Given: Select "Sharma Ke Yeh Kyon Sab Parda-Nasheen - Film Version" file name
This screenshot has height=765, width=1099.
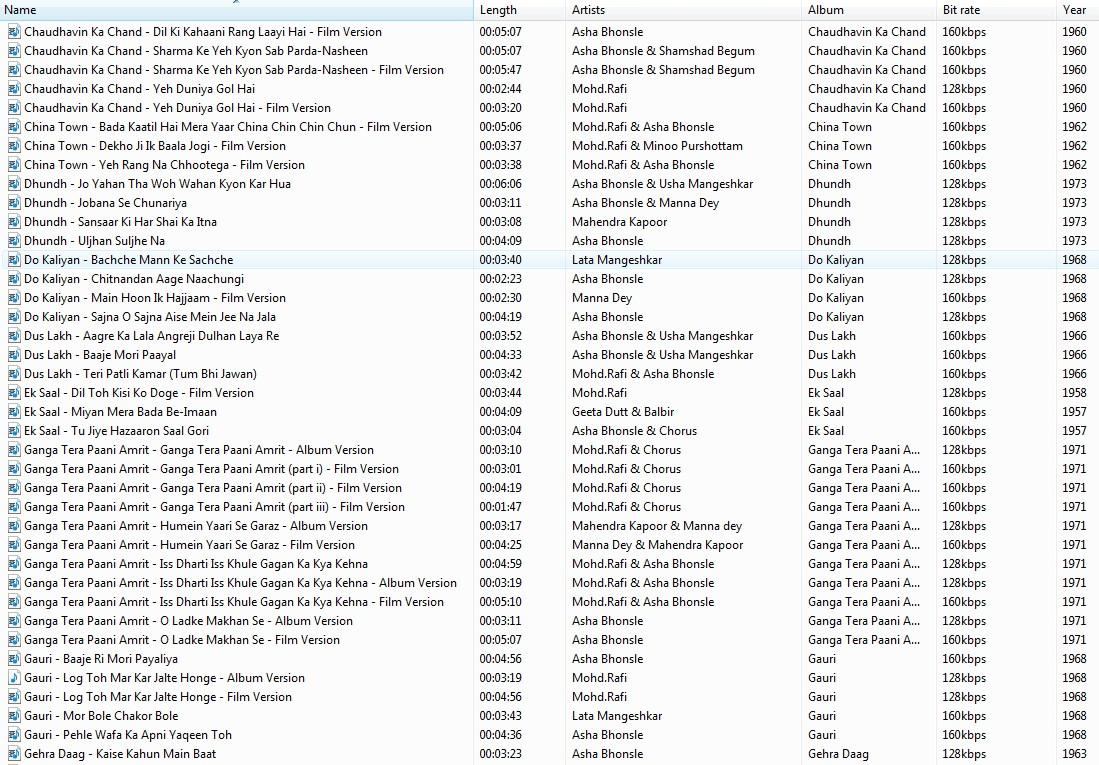Looking at the screenshot, I should pyautogui.click(x=233, y=69).
